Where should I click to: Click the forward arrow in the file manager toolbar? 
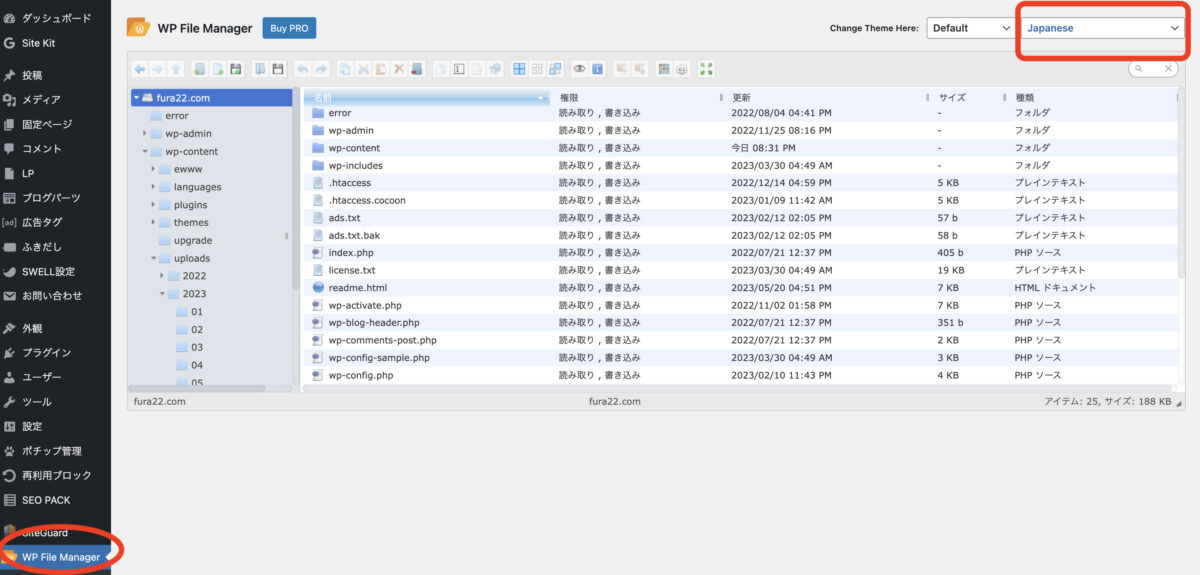tap(157, 69)
